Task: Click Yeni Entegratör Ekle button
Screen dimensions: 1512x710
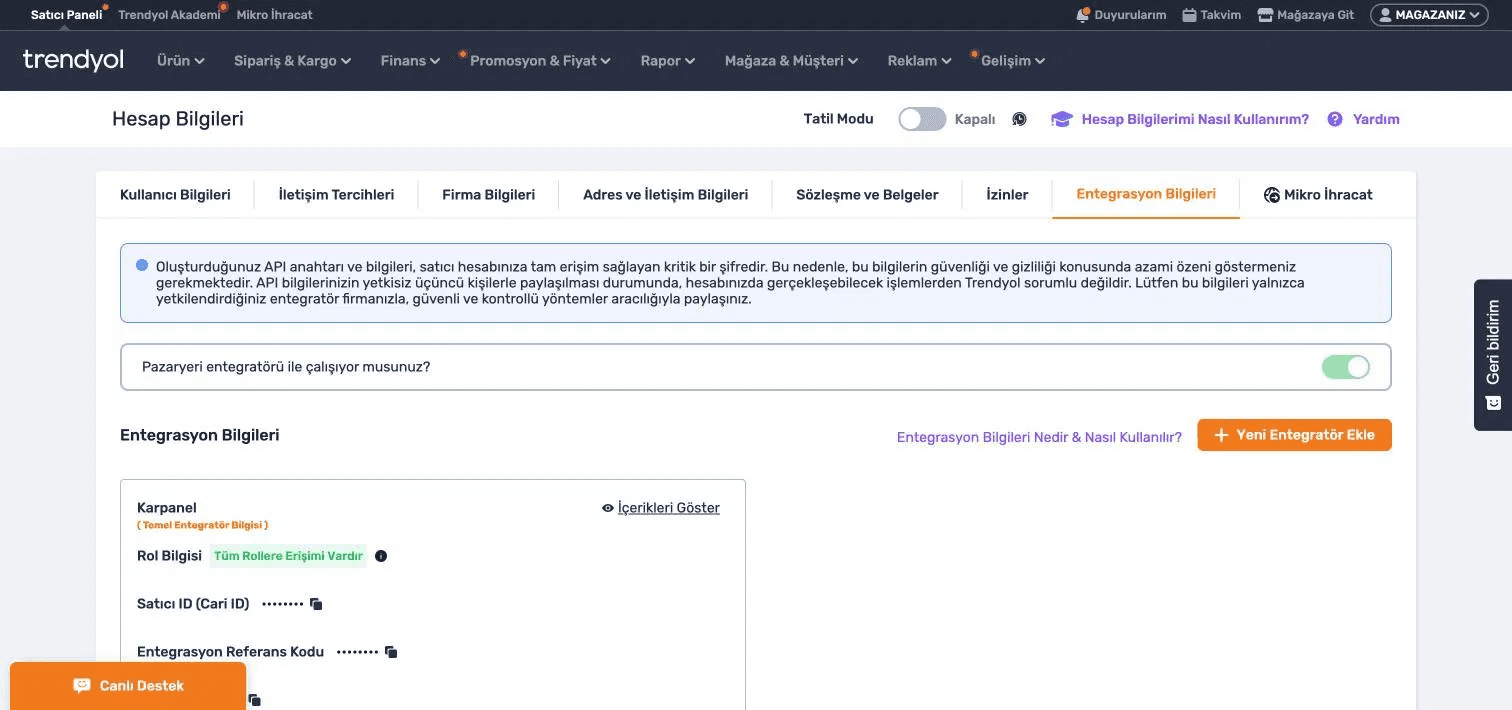Action: (x=1294, y=435)
